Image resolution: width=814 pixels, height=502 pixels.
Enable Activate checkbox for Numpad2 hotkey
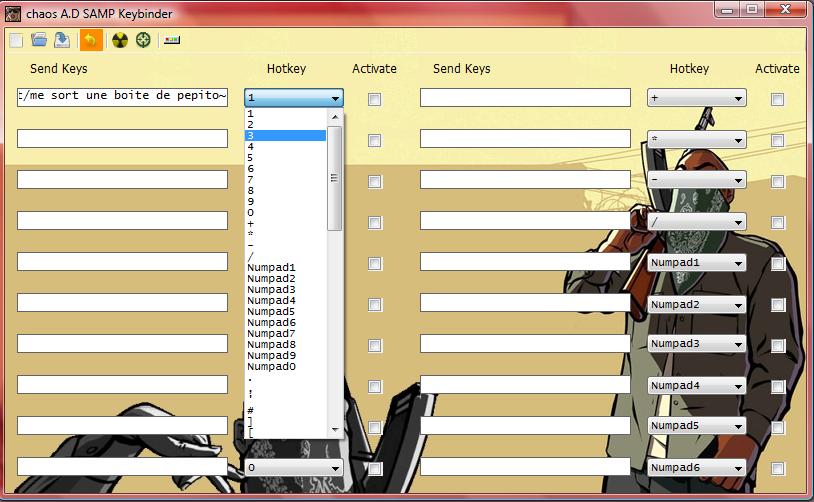[x=777, y=305]
